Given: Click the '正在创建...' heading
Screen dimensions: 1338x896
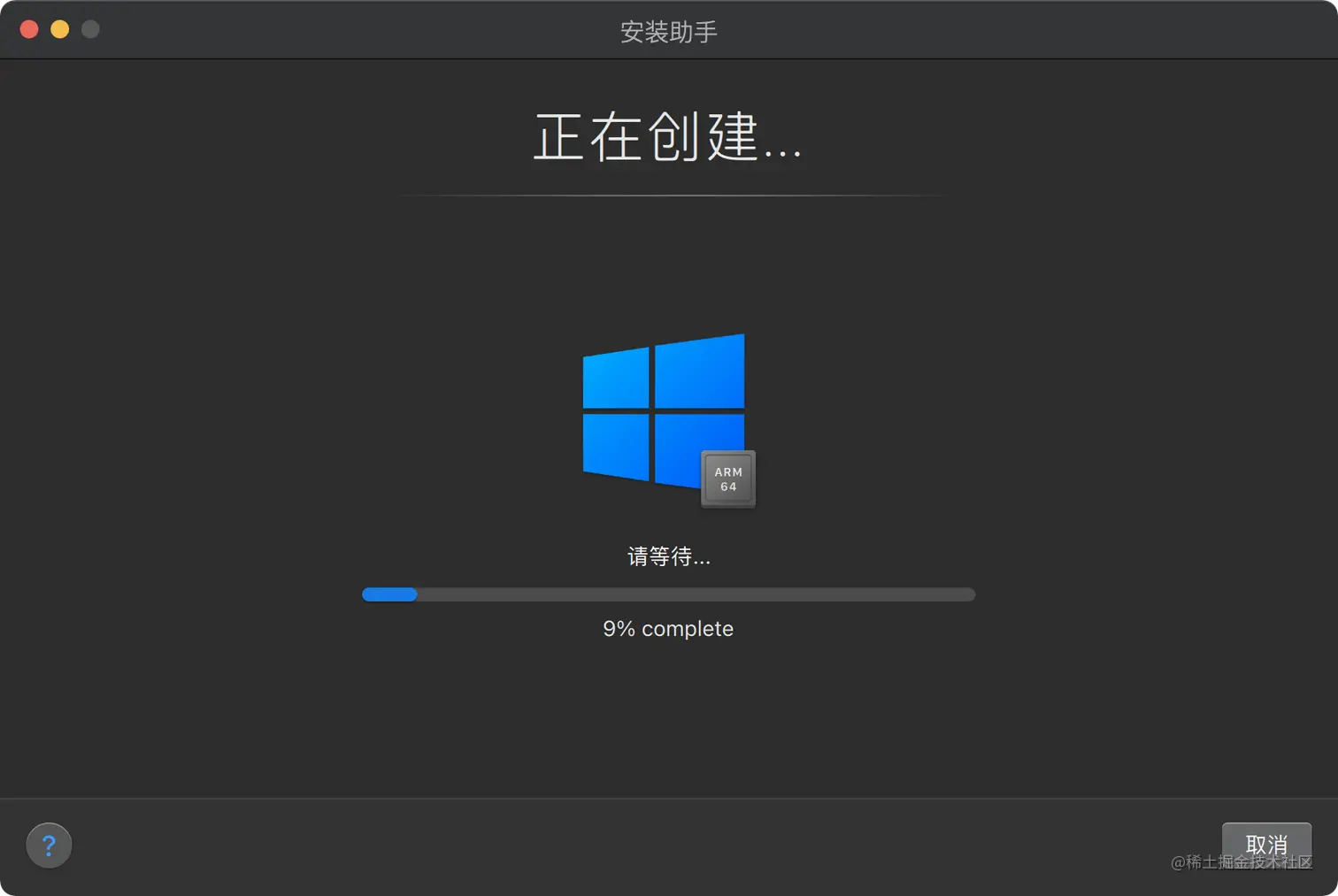Looking at the screenshot, I should [x=668, y=137].
